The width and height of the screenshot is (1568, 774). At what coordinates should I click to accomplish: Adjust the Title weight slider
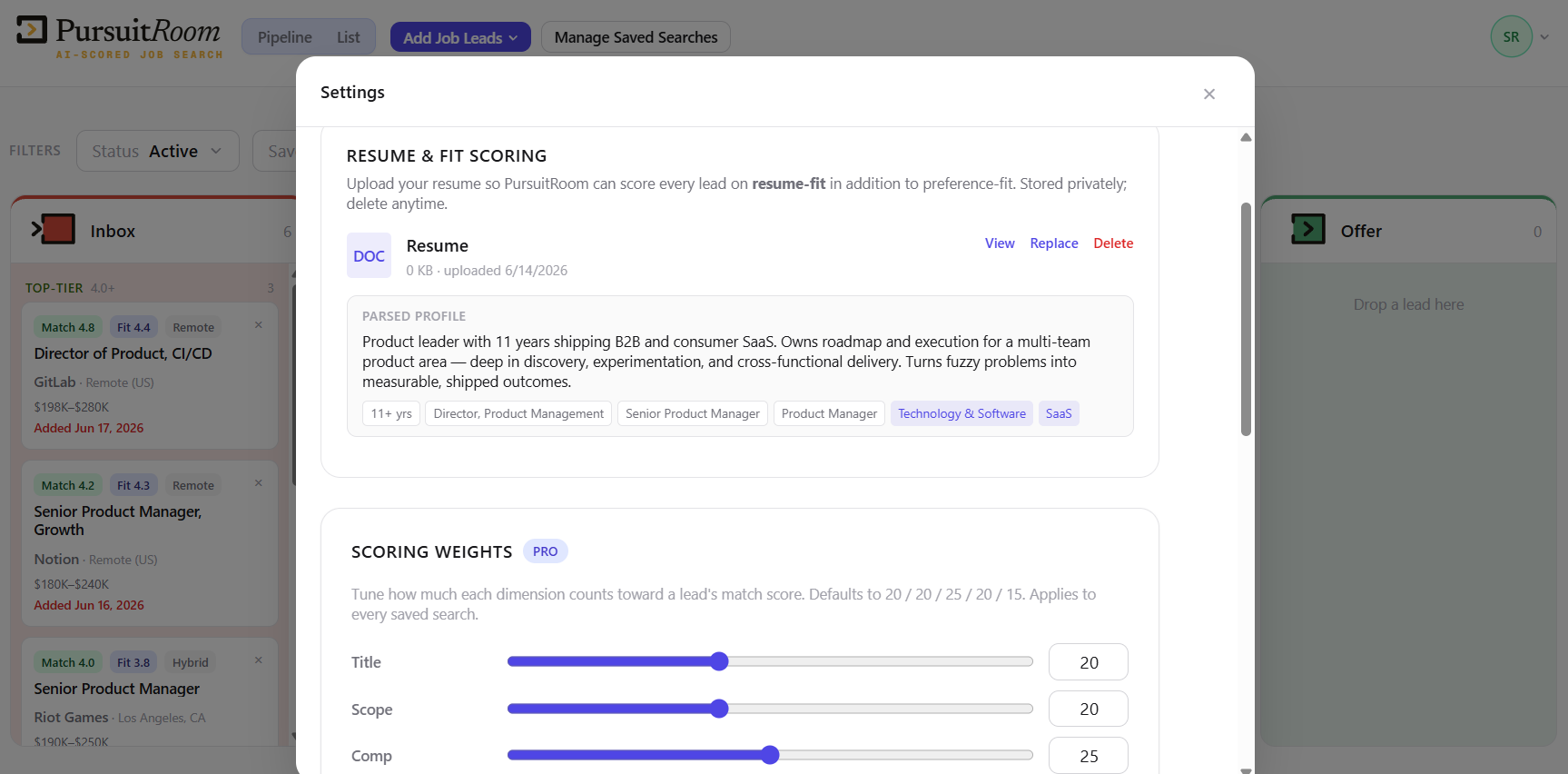(x=770, y=661)
